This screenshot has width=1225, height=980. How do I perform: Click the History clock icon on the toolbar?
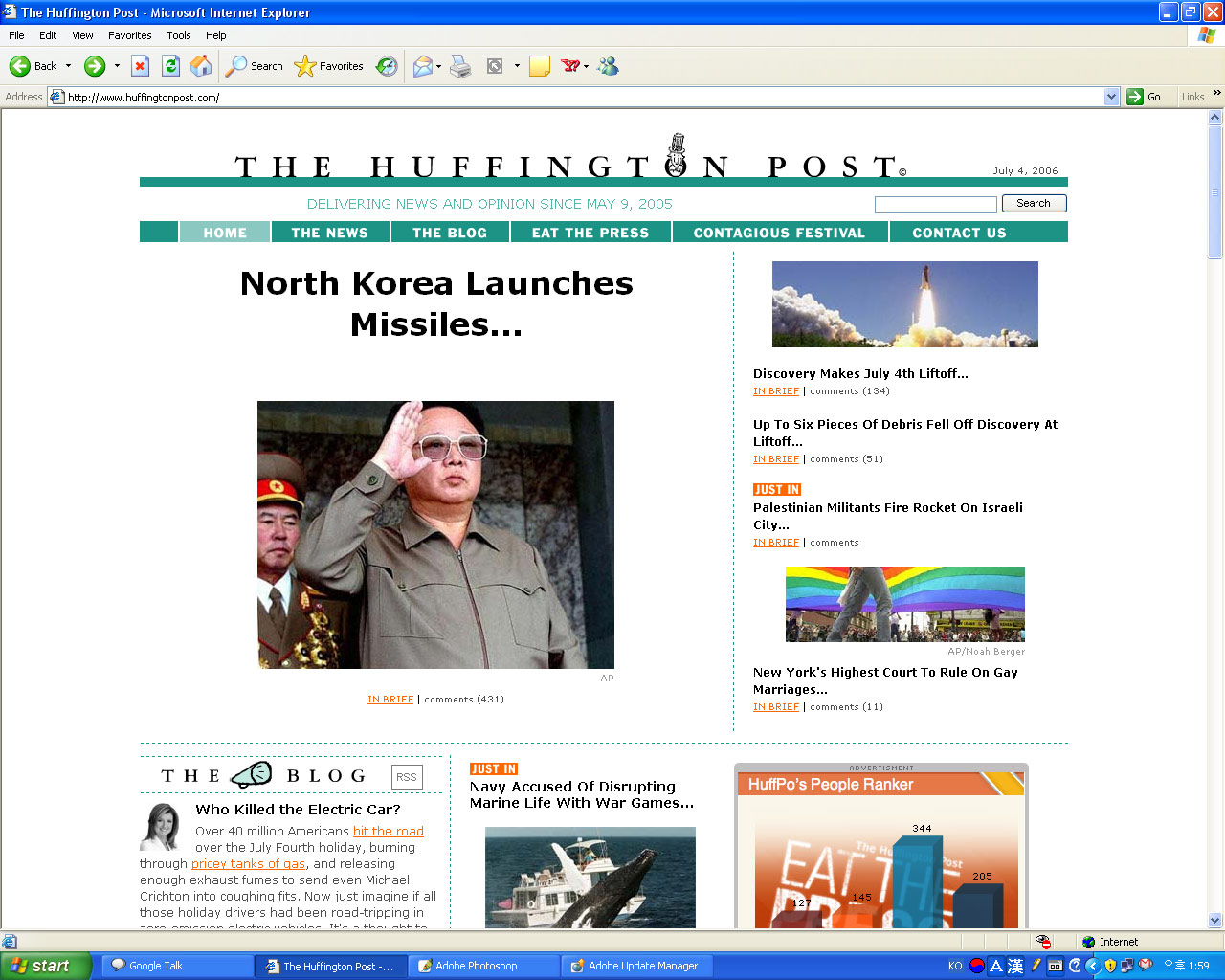(386, 66)
